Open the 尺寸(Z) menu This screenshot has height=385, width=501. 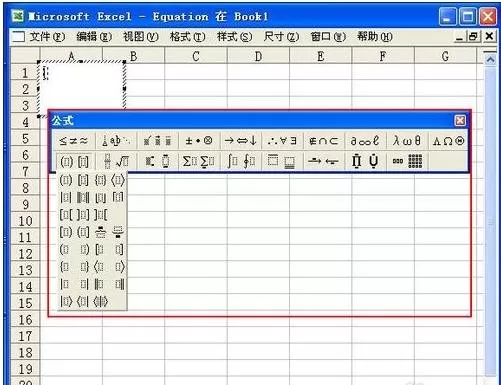tap(281, 37)
